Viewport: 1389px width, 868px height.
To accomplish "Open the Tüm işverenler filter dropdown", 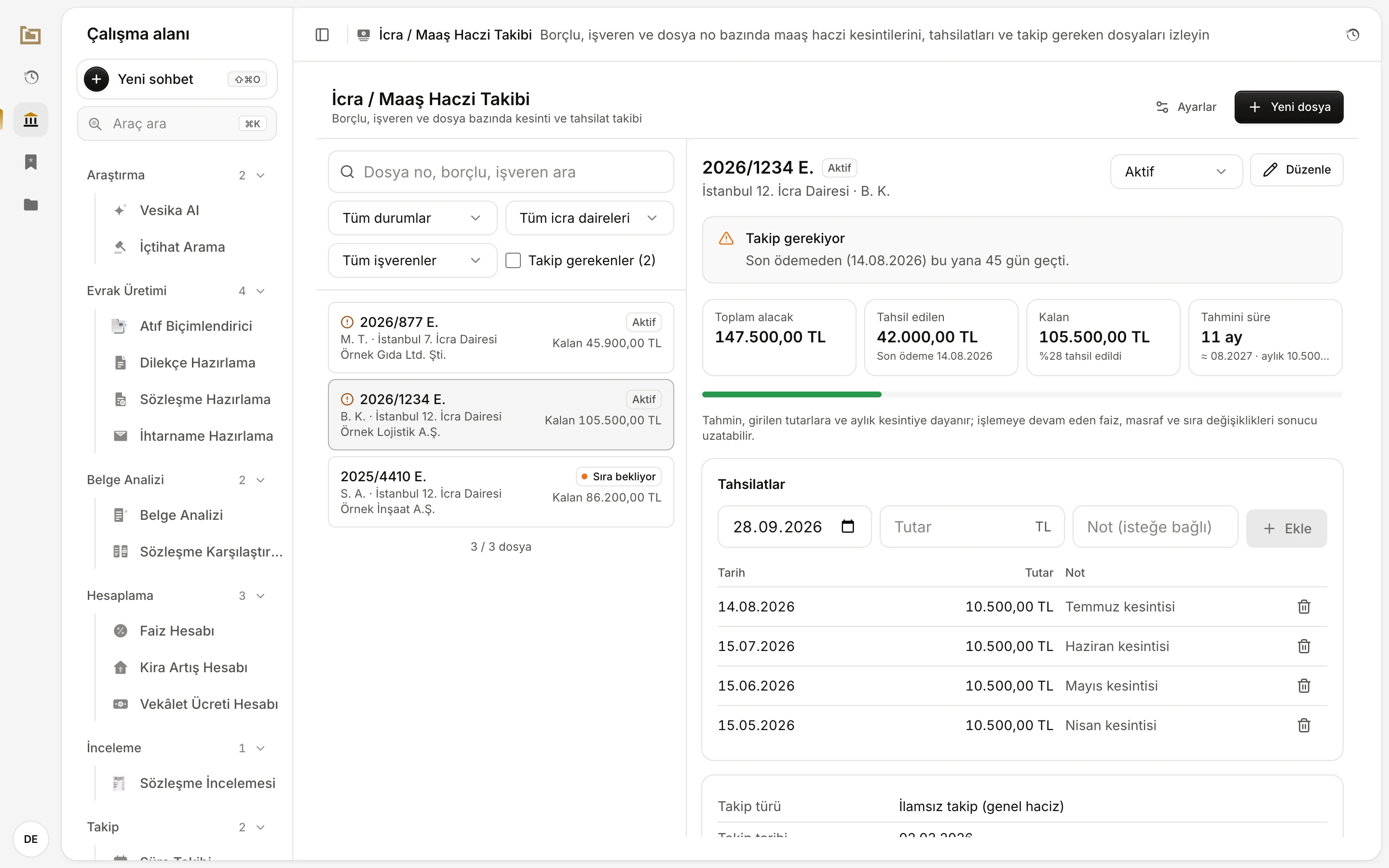I will click(412, 260).
